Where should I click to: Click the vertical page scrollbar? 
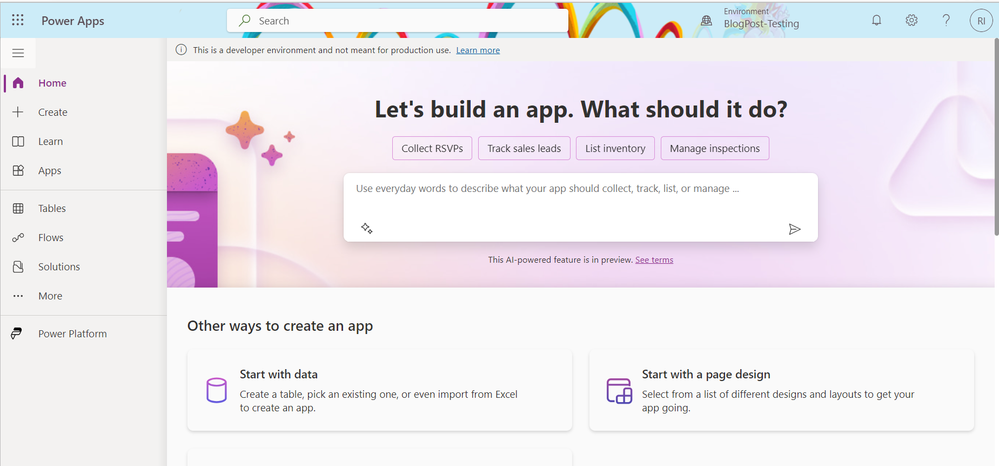[995, 137]
